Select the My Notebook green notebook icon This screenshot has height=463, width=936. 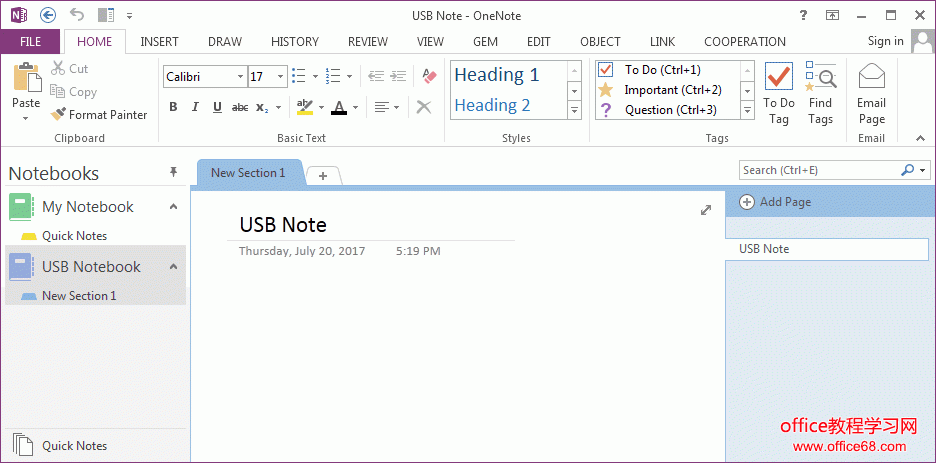20,206
